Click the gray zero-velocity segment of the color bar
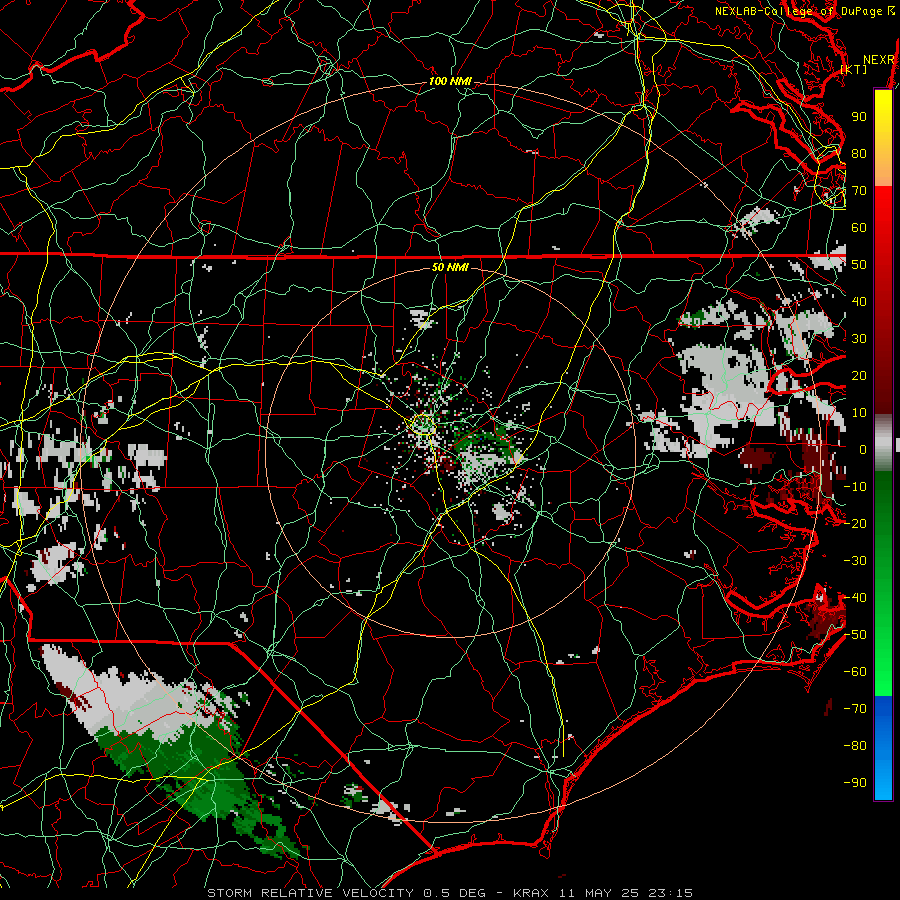The width and height of the screenshot is (900, 900). (883, 445)
